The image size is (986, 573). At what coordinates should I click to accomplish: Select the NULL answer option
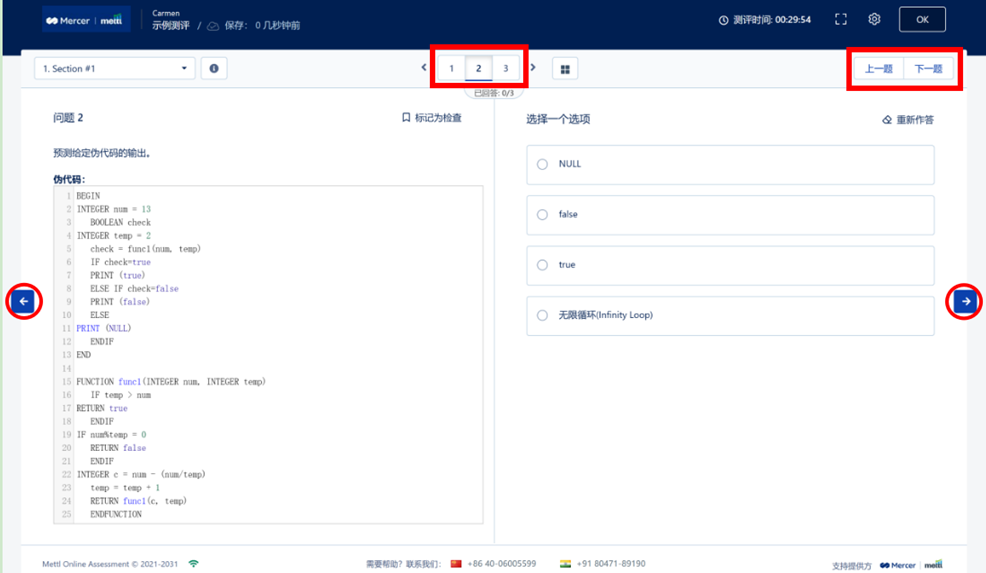542,164
